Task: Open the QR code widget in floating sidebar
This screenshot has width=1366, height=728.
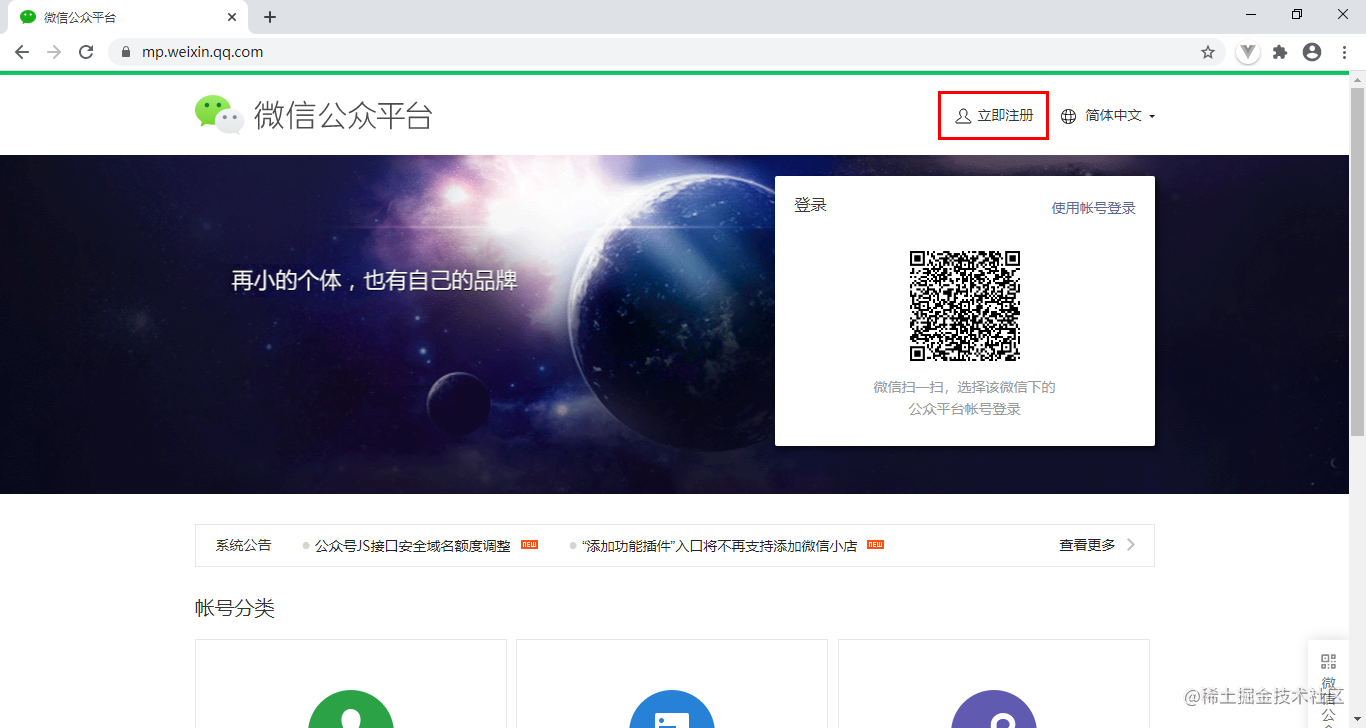Action: point(1328,661)
